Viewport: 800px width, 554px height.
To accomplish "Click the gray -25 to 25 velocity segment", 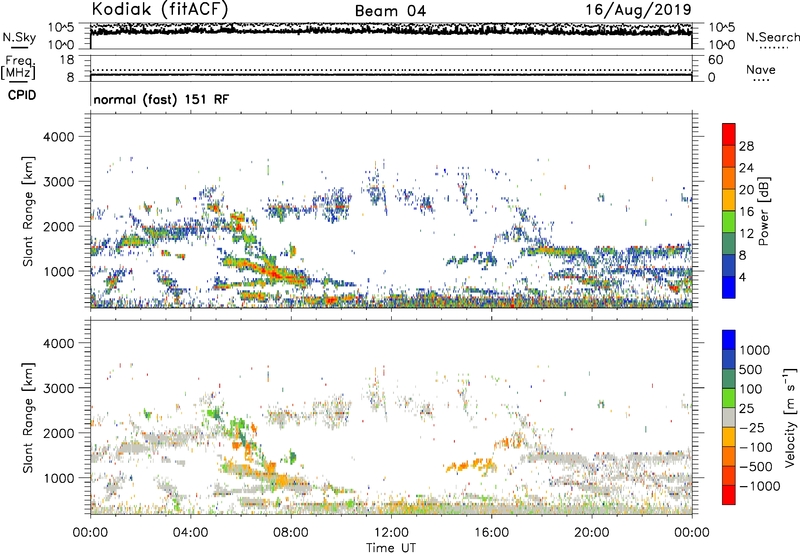I will pyautogui.click(x=729, y=417).
